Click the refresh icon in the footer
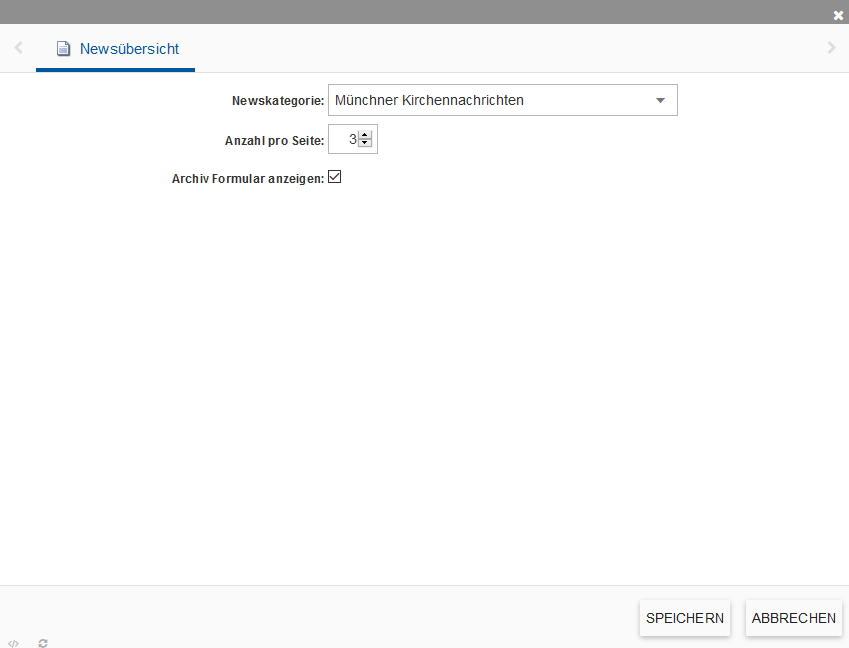The width and height of the screenshot is (849, 648). tap(43, 643)
